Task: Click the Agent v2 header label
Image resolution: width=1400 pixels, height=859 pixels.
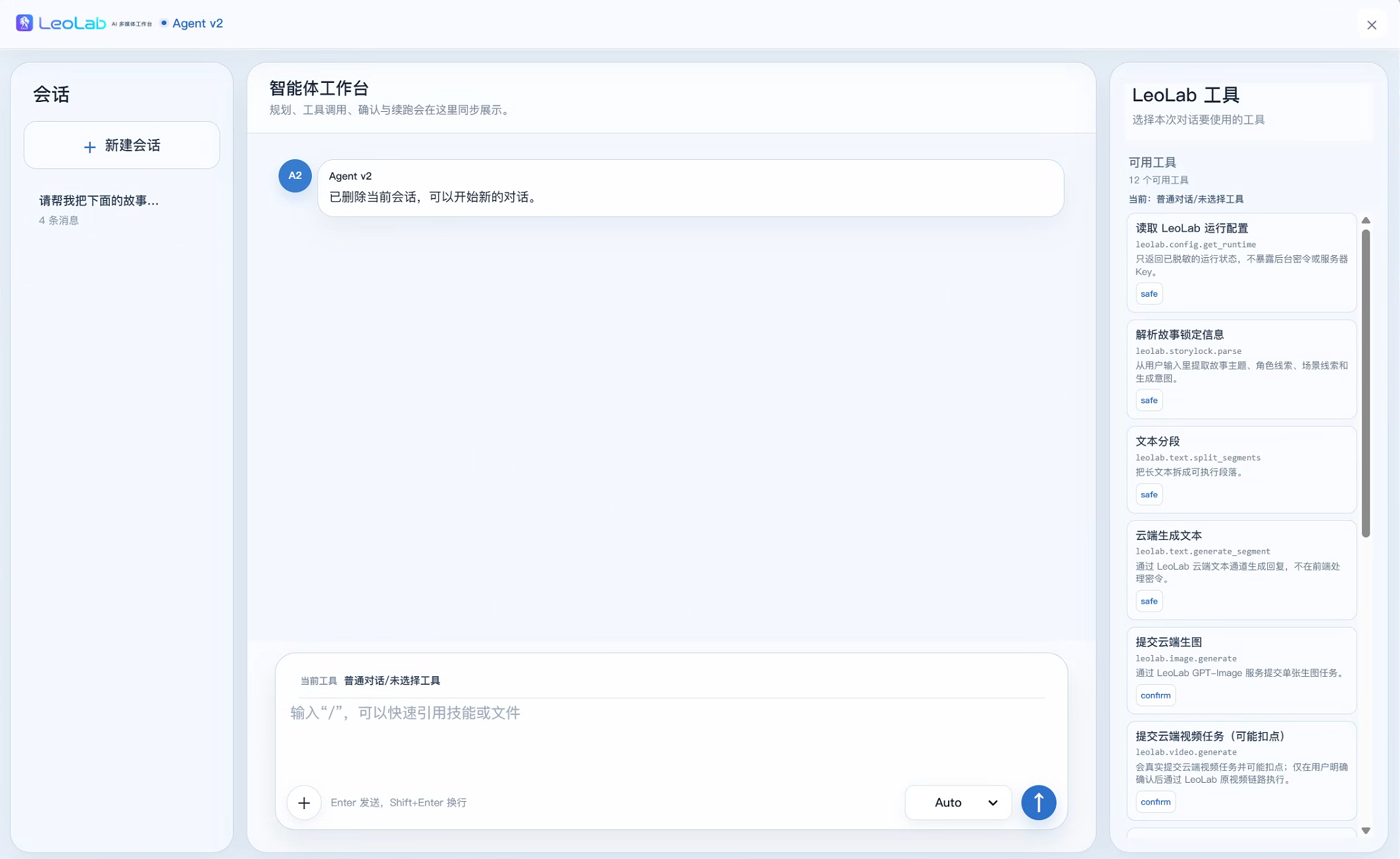Action: 197,23
